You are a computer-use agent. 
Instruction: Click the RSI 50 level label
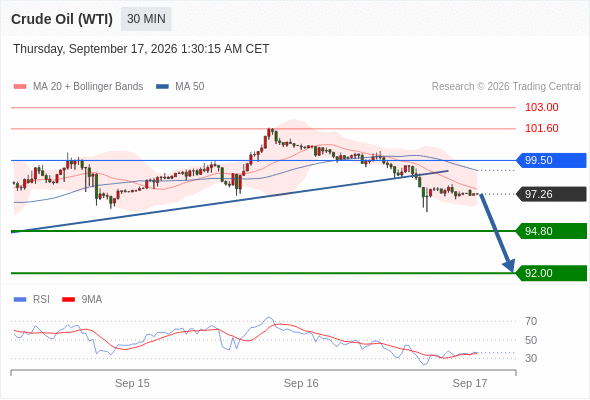pyautogui.click(x=531, y=340)
